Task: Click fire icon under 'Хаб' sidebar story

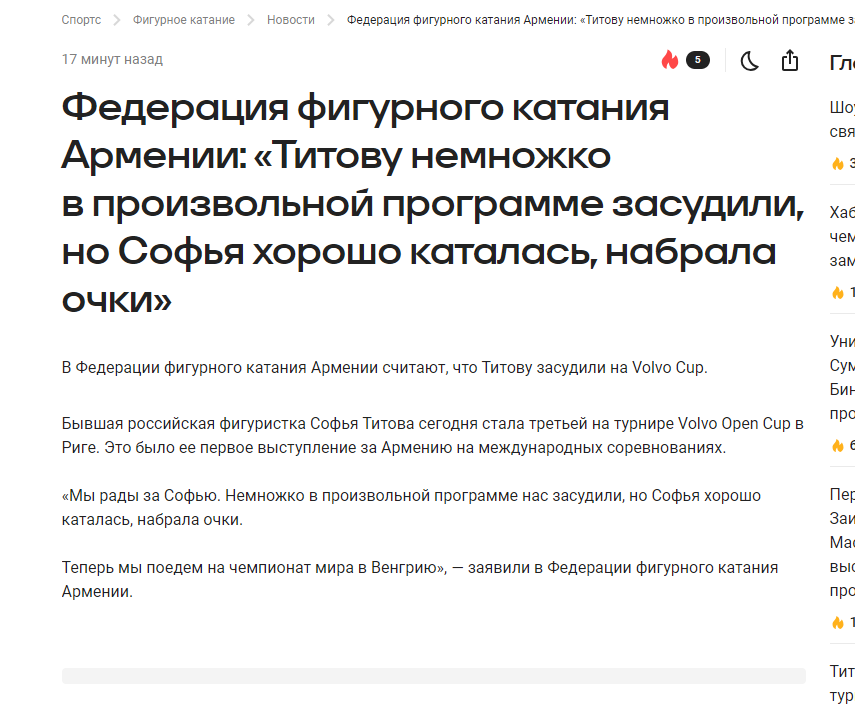Action: 838,293
